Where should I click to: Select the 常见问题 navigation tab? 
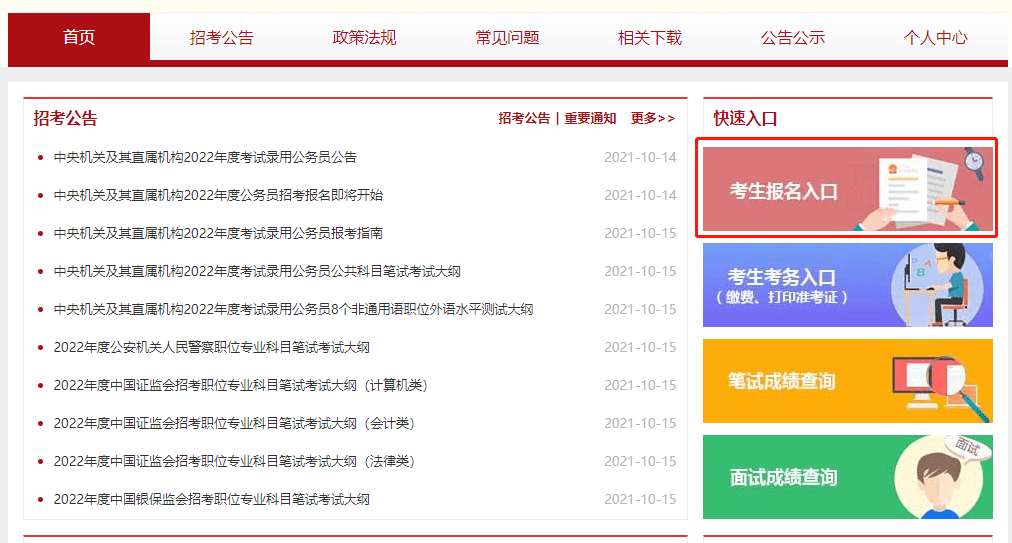tap(507, 37)
